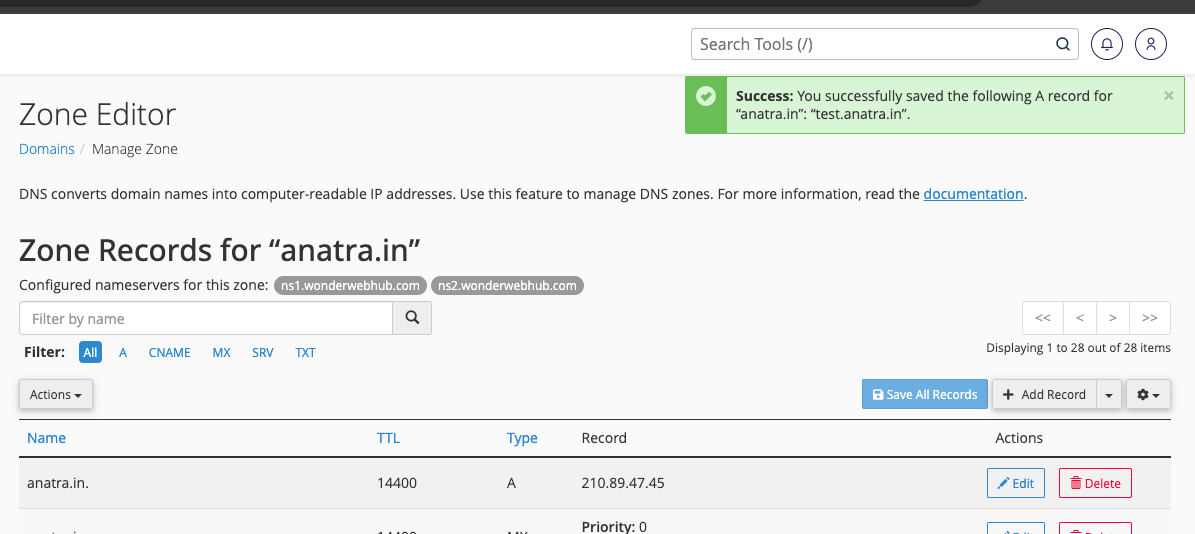
Task: Open the notifications bell icon
Action: point(1107,44)
